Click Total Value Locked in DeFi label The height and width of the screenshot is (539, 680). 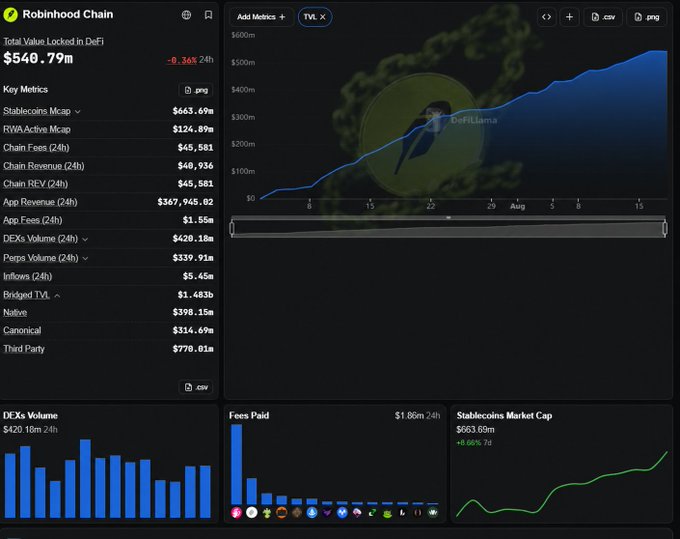53,41
